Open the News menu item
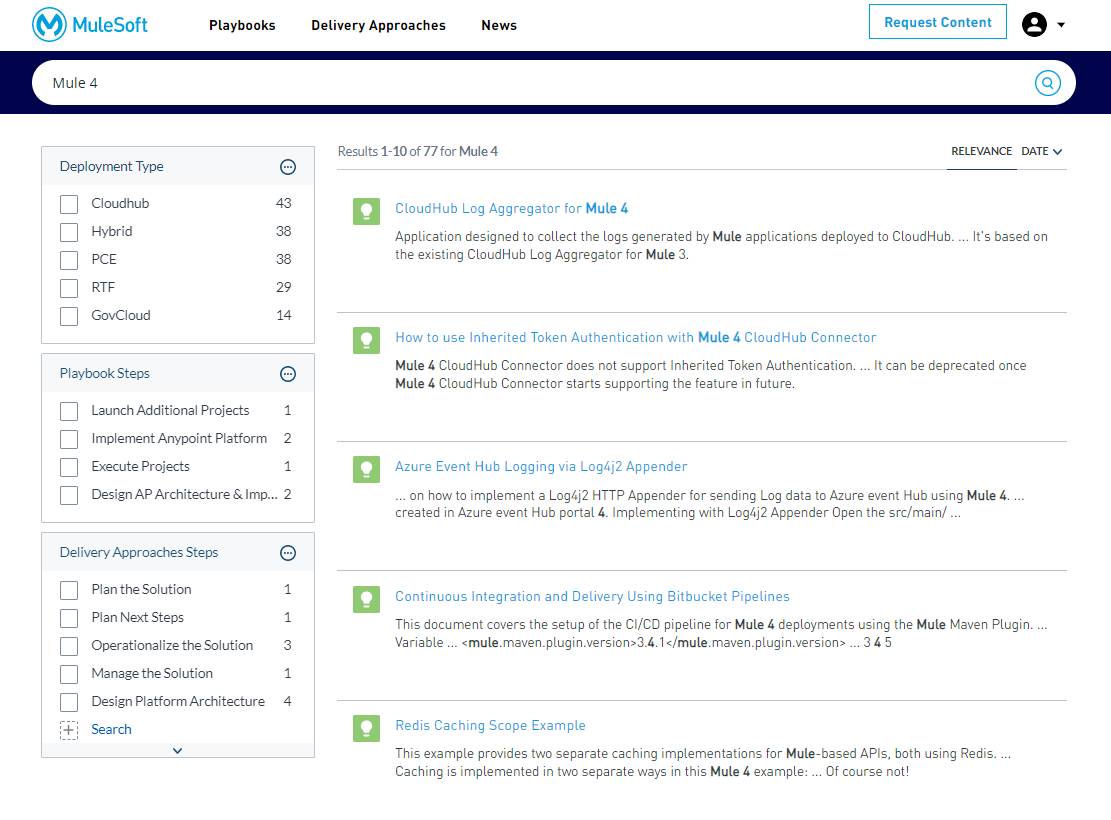The height and width of the screenshot is (820, 1111). (499, 26)
